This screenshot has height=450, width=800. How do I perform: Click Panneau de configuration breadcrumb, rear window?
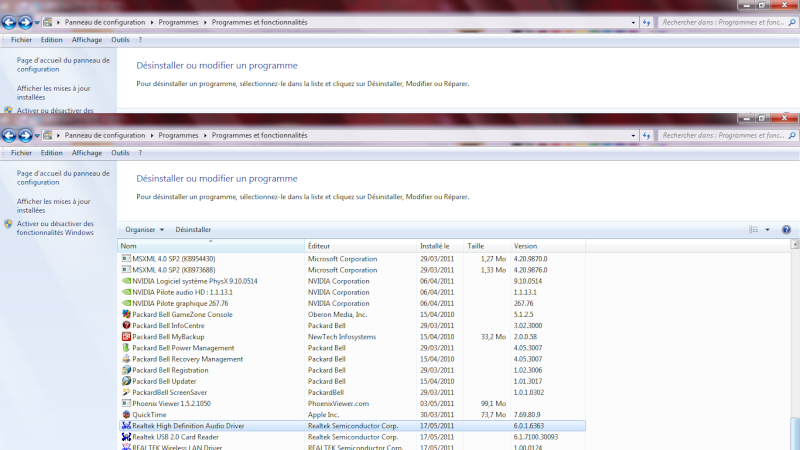pos(105,22)
